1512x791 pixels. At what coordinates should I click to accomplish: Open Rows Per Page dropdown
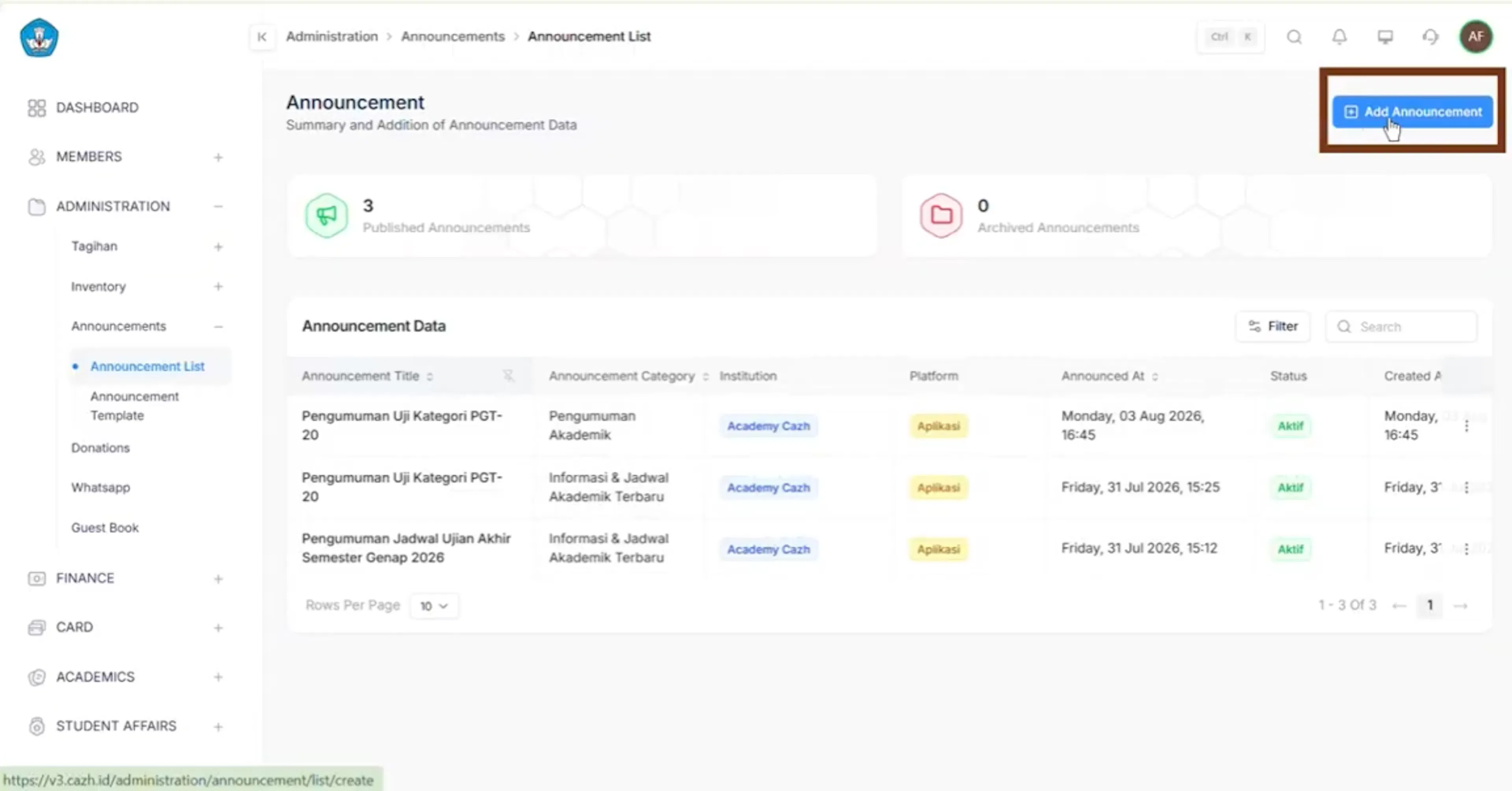tap(434, 605)
